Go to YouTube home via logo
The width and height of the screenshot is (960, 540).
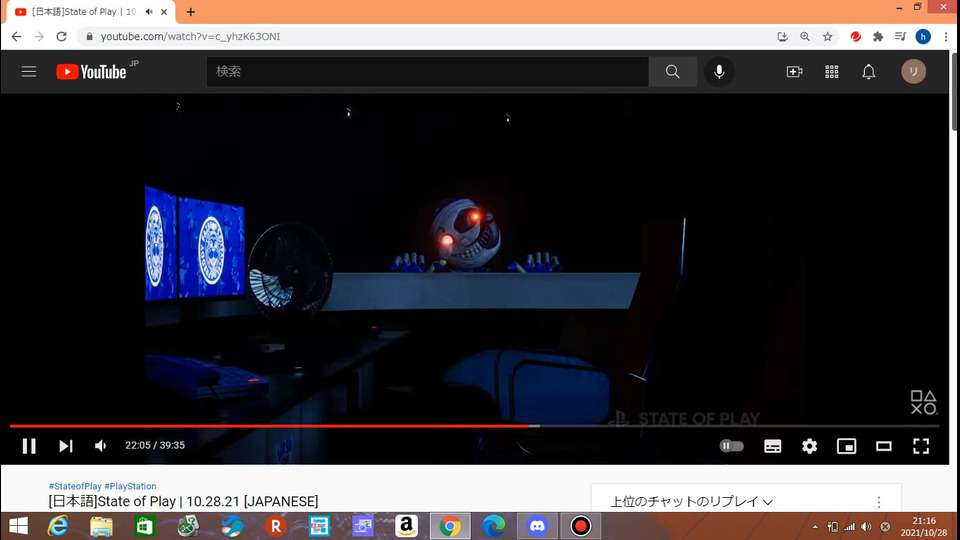tap(92, 72)
